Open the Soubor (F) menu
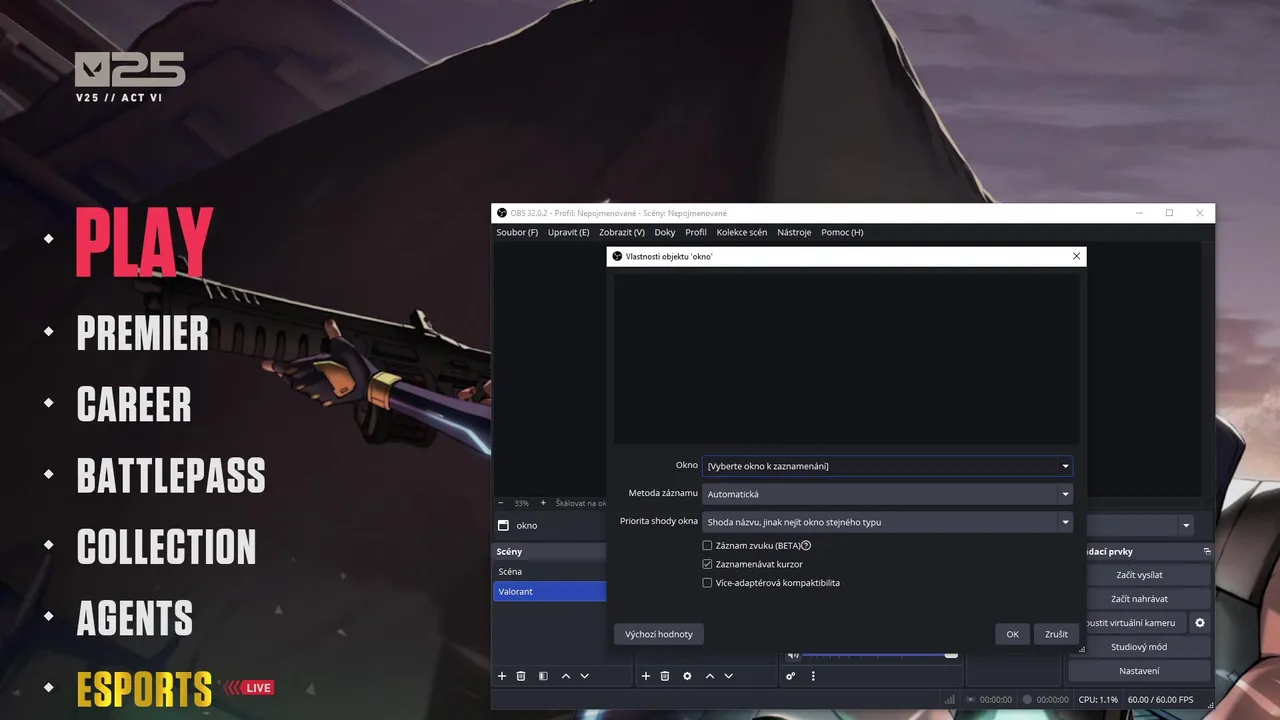The width and height of the screenshot is (1280, 720). tap(517, 232)
